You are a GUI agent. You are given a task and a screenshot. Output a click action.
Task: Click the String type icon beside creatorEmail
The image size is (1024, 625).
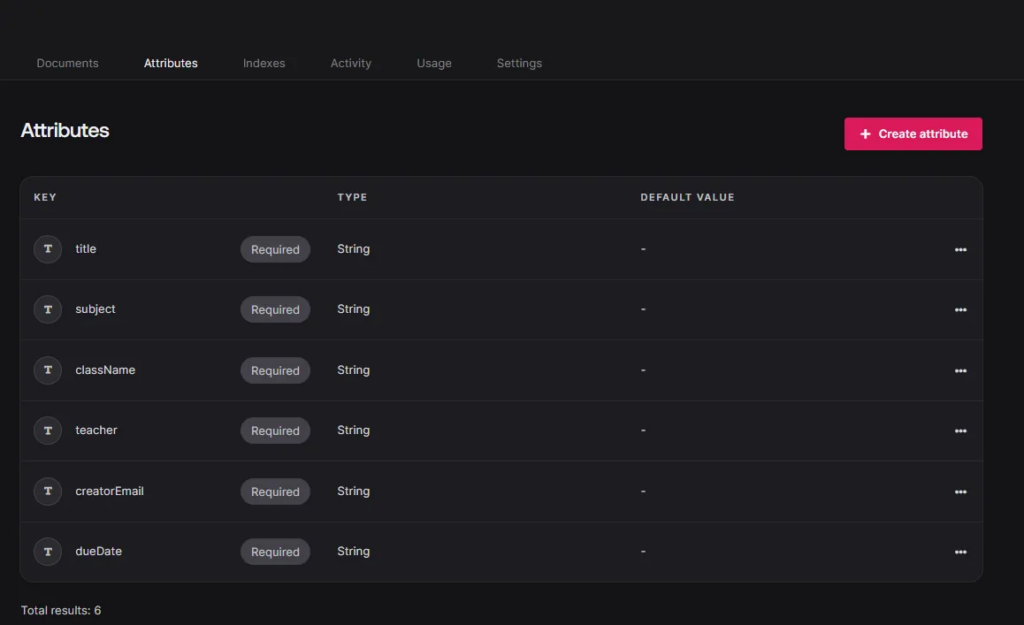point(47,491)
